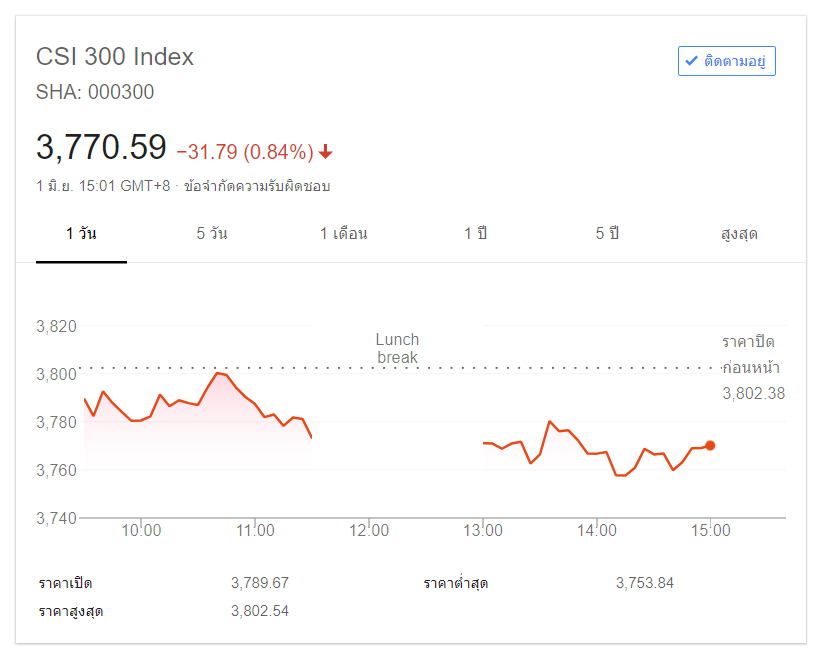Click the 11:00 time axis label
The height and width of the screenshot is (653, 820).
coord(255,531)
